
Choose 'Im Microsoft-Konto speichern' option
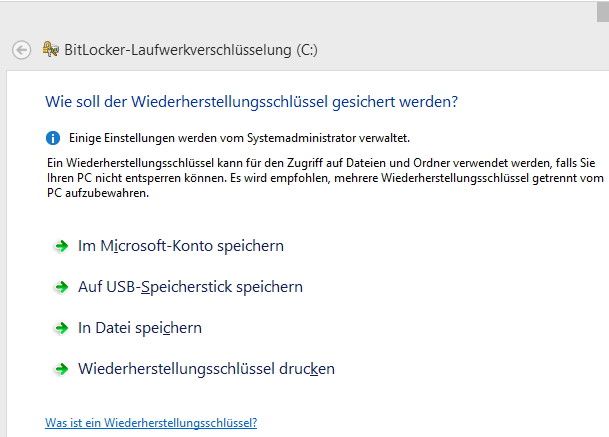coord(180,246)
